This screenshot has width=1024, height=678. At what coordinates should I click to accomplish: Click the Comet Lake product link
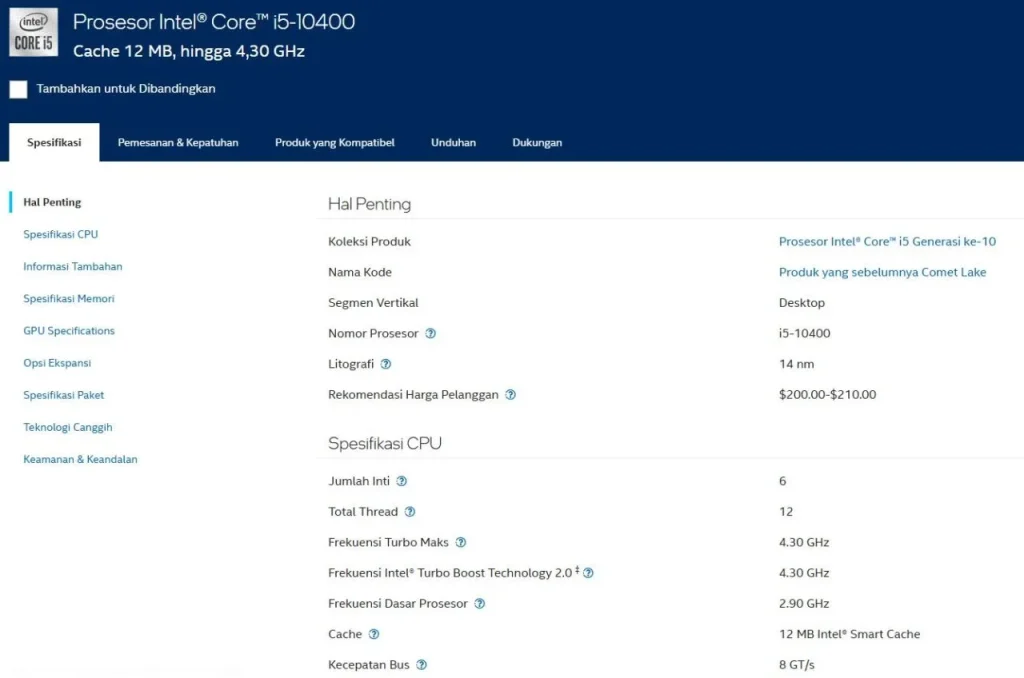(x=883, y=272)
